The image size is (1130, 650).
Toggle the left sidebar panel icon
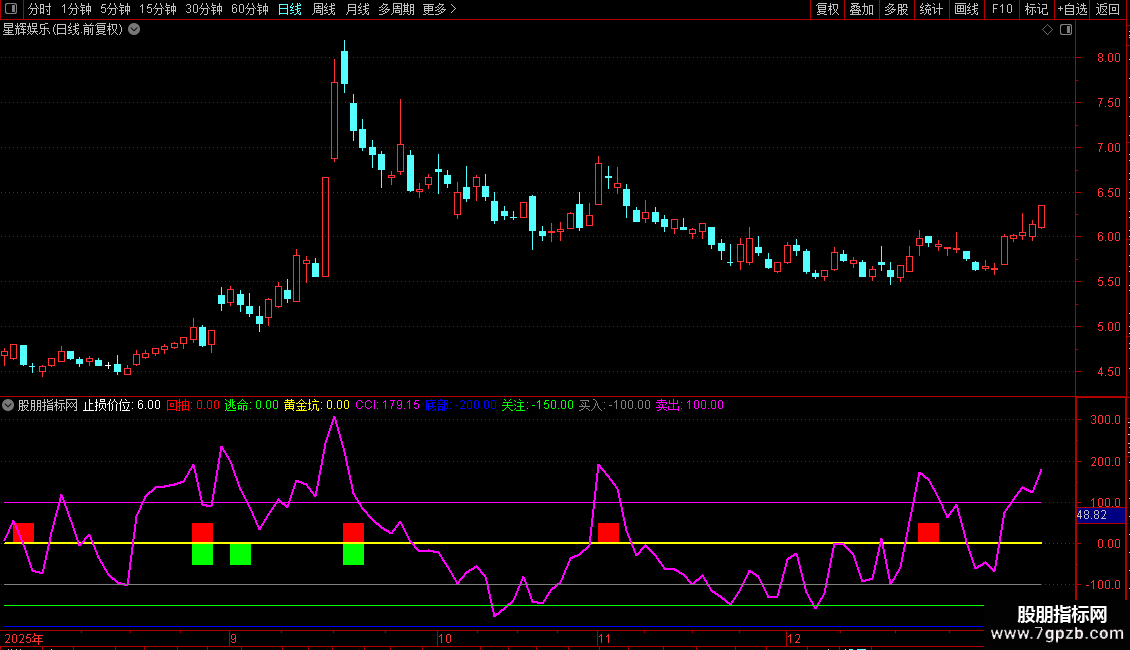[12, 10]
